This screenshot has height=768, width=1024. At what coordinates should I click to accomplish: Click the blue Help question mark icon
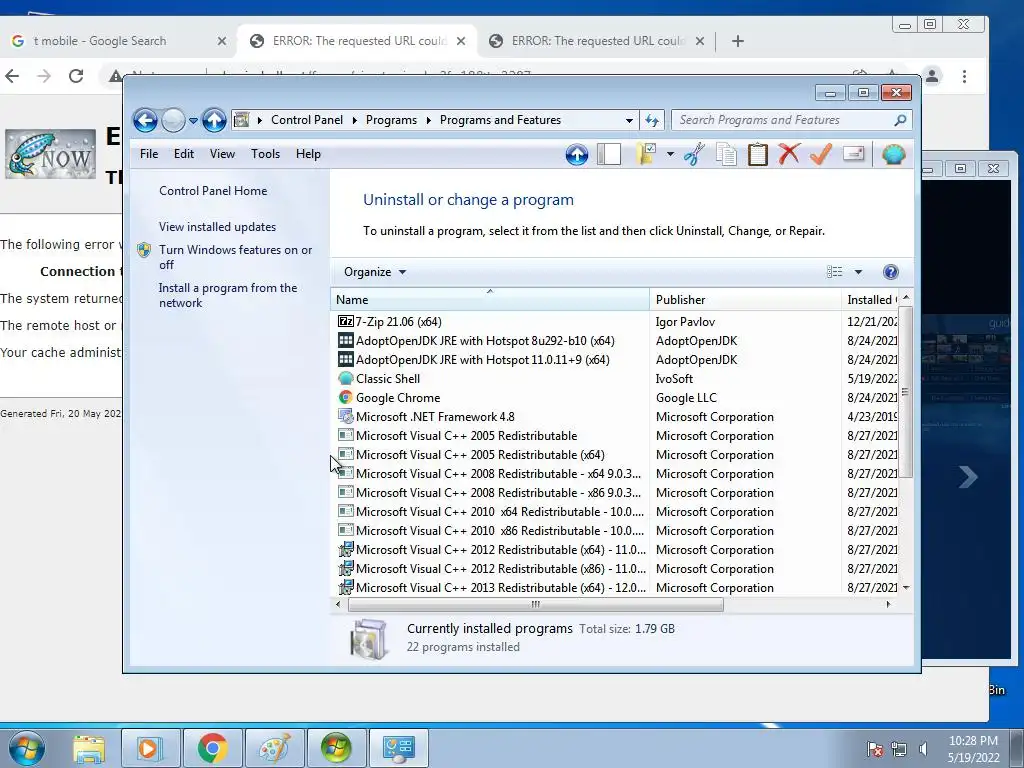coord(890,272)
